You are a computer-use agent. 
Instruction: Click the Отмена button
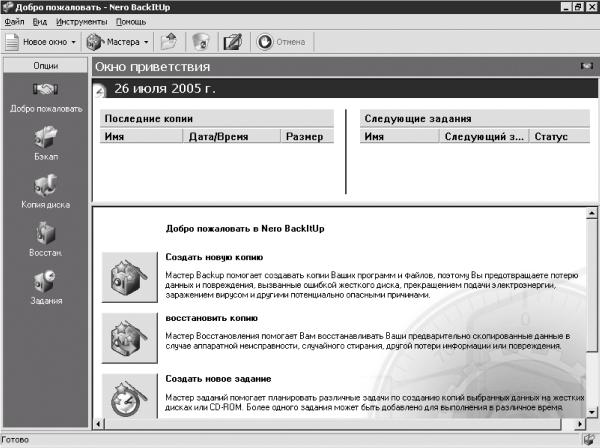pos(281,42)
